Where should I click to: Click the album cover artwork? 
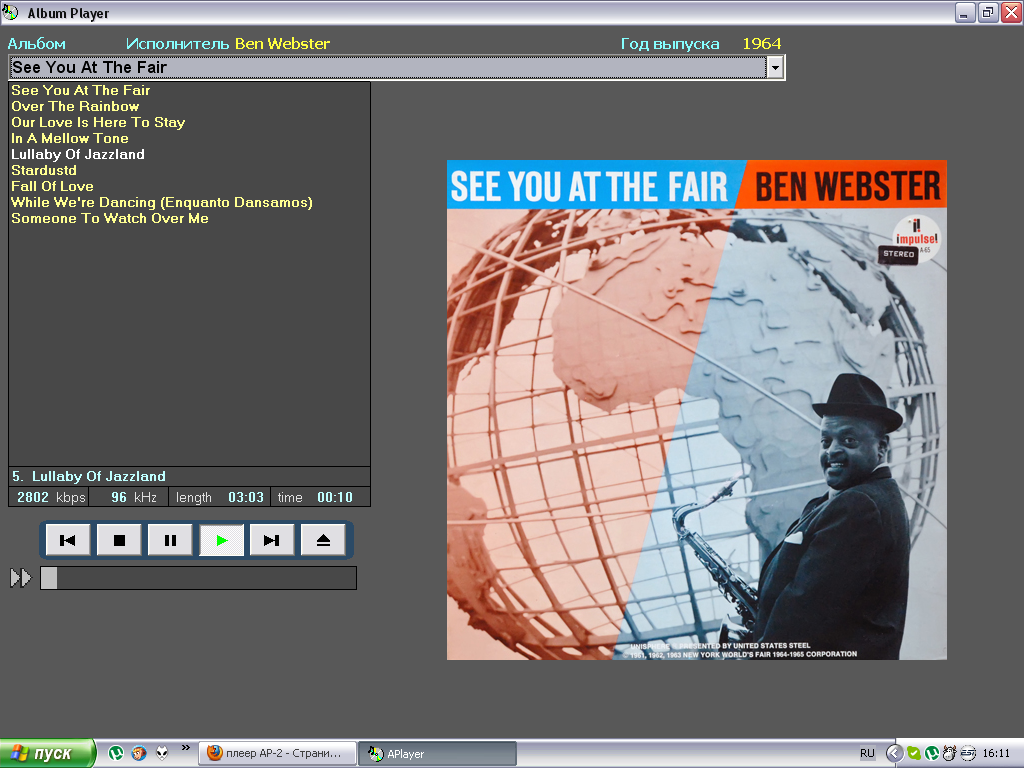point(697,409)
